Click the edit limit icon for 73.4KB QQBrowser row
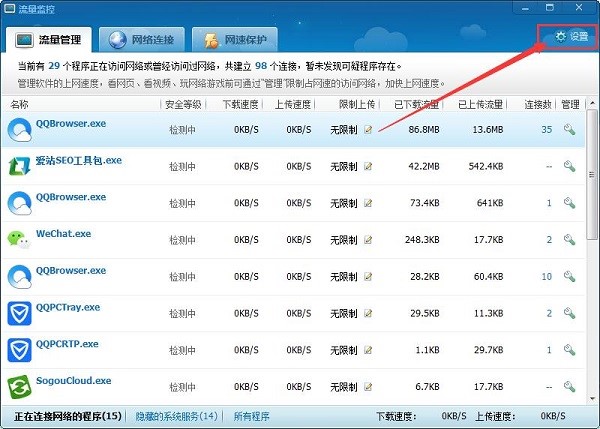 (368, 203)
